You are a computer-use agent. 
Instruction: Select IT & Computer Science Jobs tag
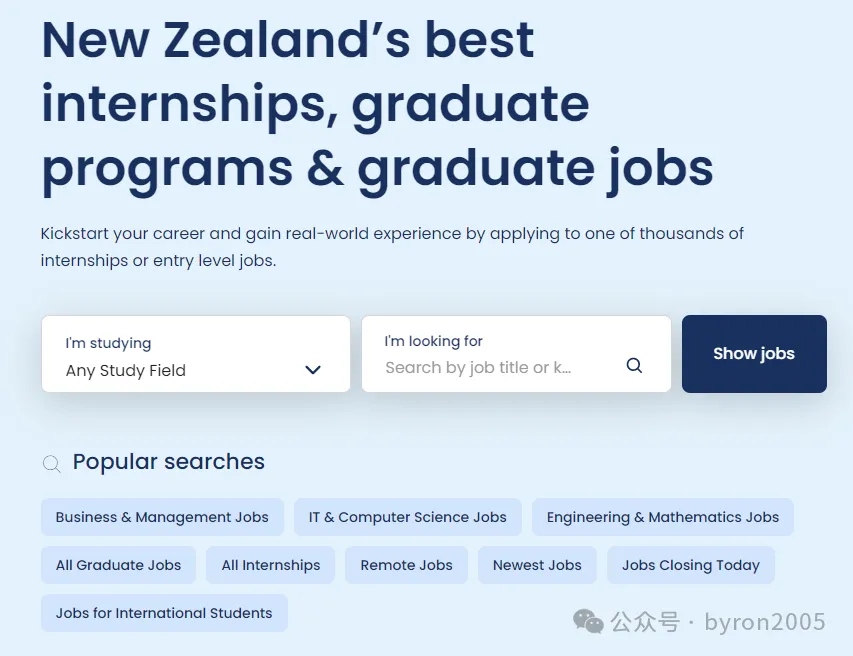click(407, 517)
